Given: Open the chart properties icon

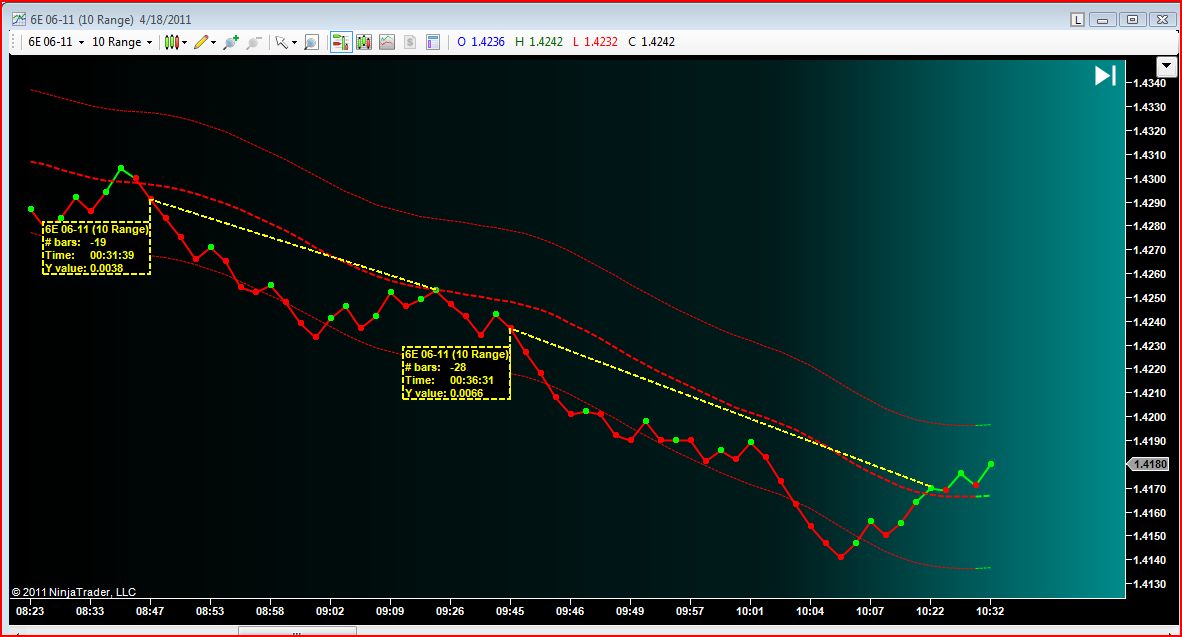Looking at the screenshot, I should pos(433,42).
